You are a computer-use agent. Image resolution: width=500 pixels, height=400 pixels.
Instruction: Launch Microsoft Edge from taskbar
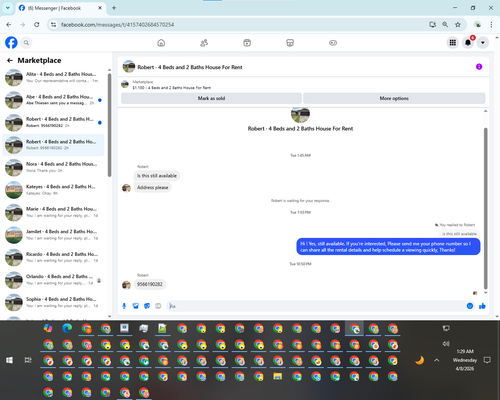click(x=67, y=328)
